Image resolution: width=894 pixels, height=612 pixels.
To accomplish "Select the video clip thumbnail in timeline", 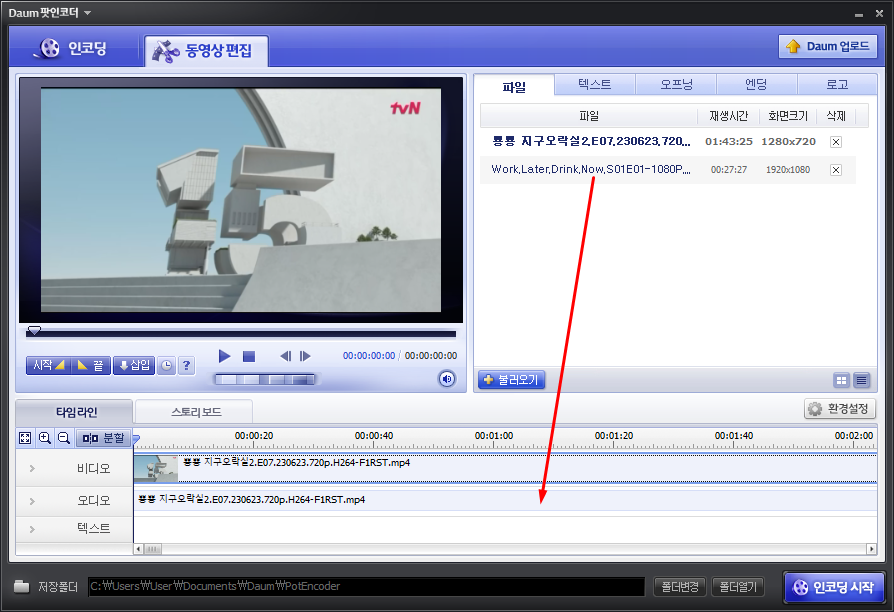I will [156, 468].
